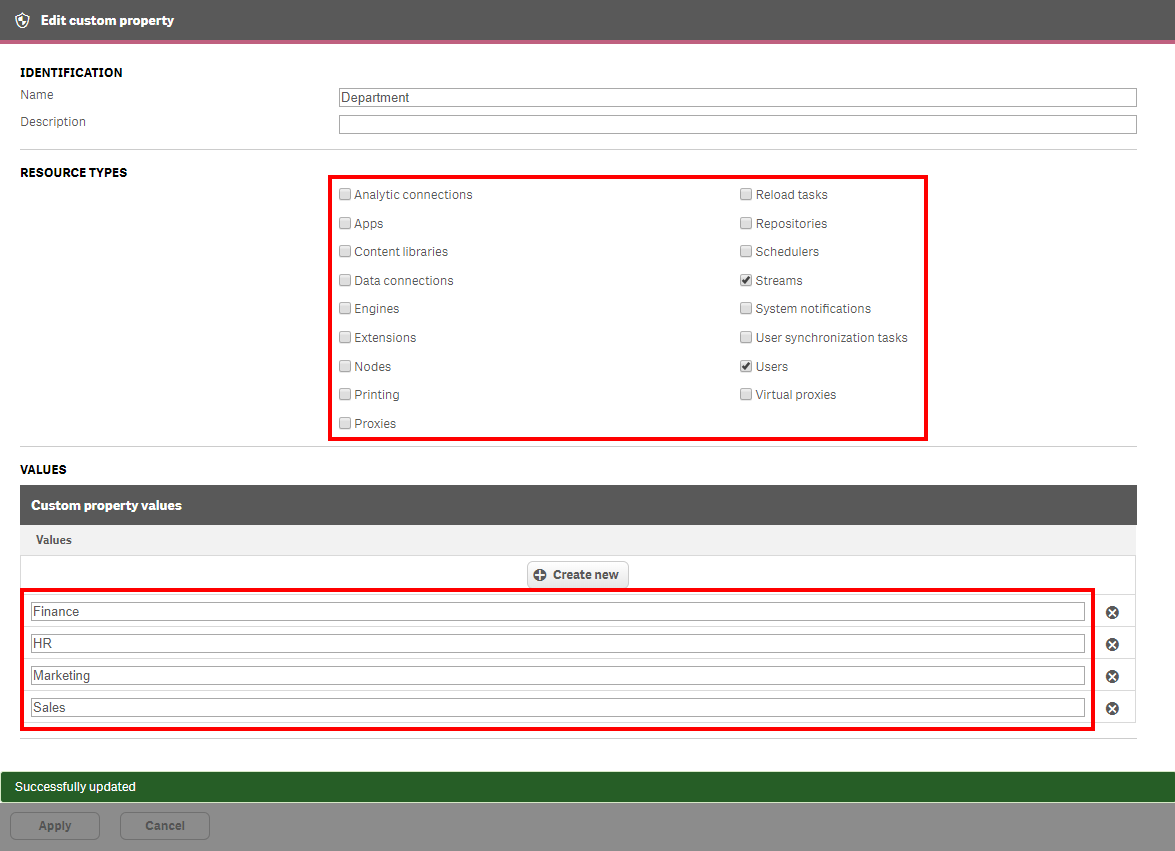Select the Name field containing Department

click(737, 97)
